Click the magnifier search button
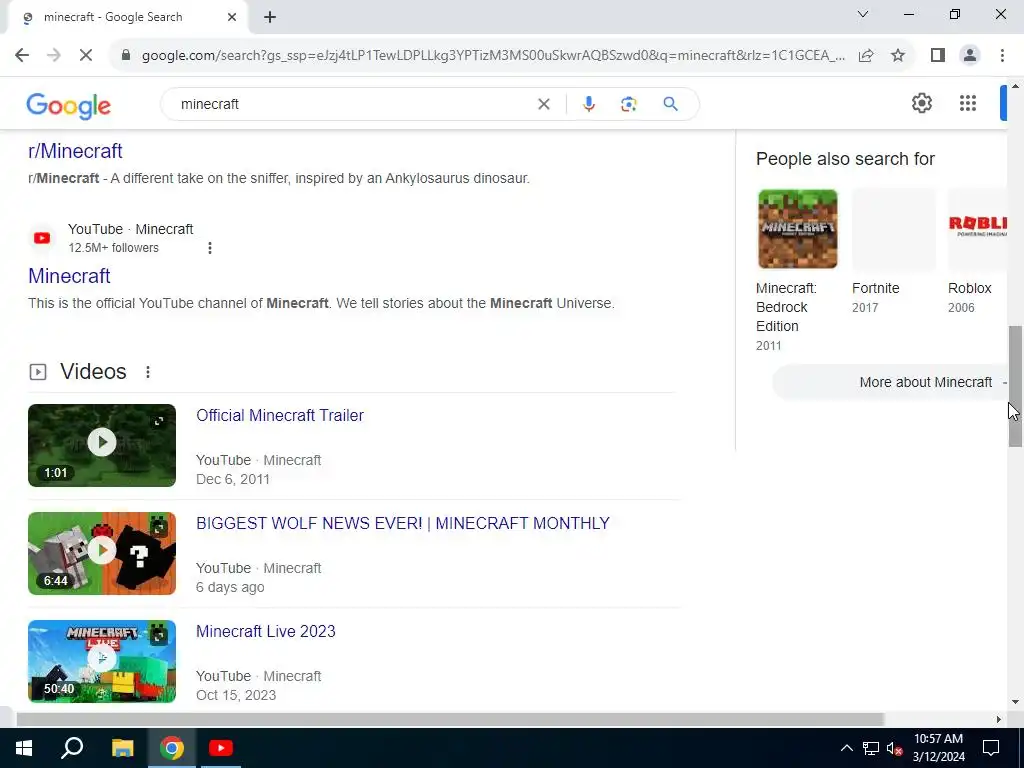This screenshot has height=768, width=1024. (671, 104)
